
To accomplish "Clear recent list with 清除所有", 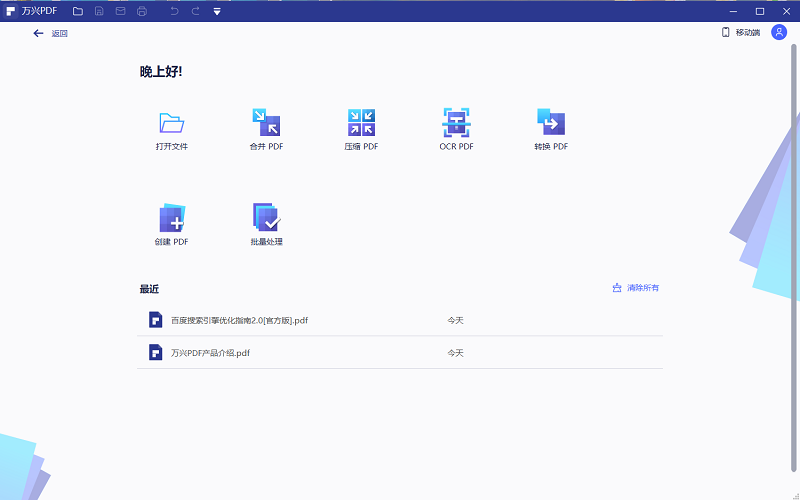I will coord(636,288).
